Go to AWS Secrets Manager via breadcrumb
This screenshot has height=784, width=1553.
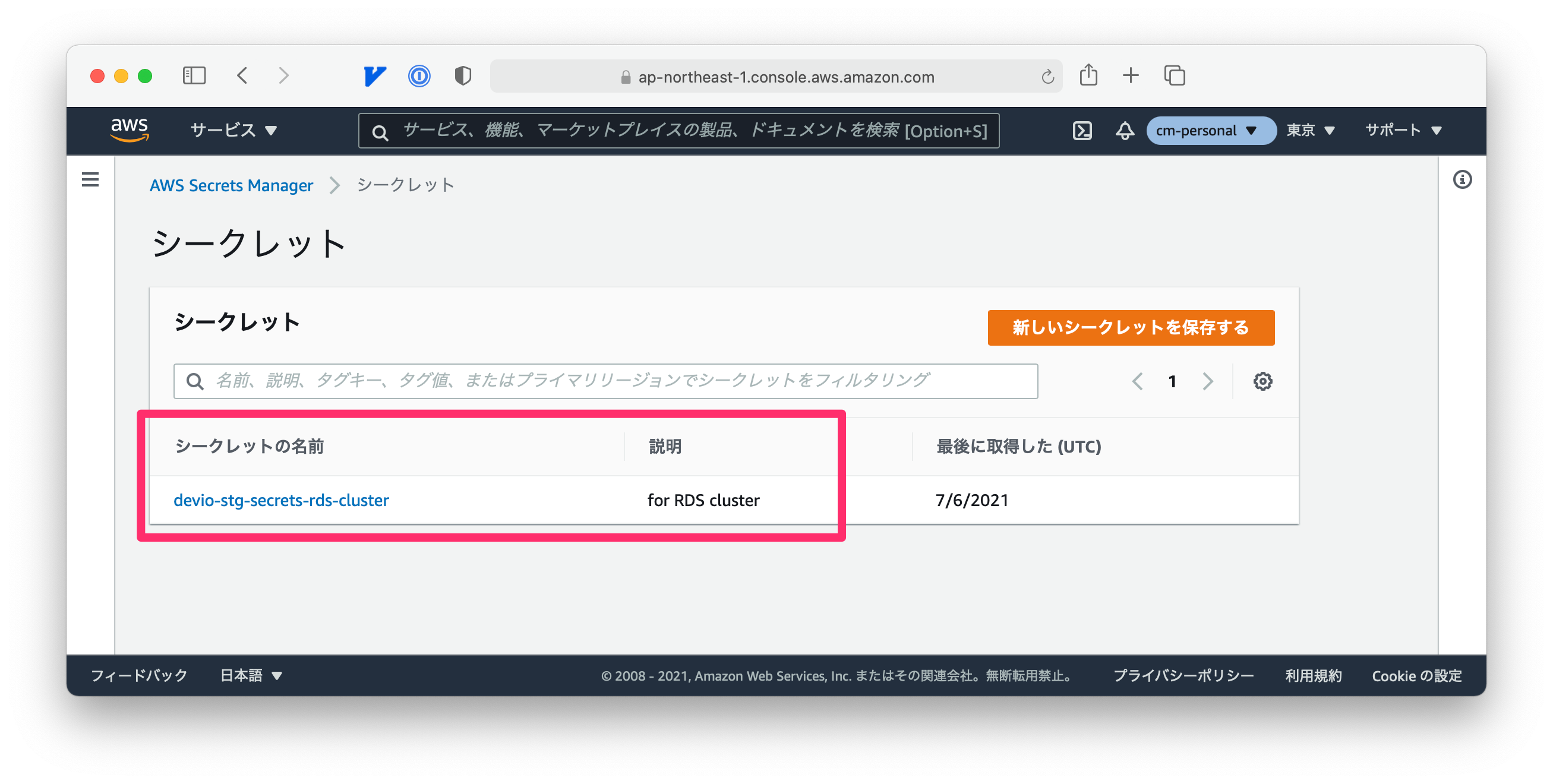point(231,185)
